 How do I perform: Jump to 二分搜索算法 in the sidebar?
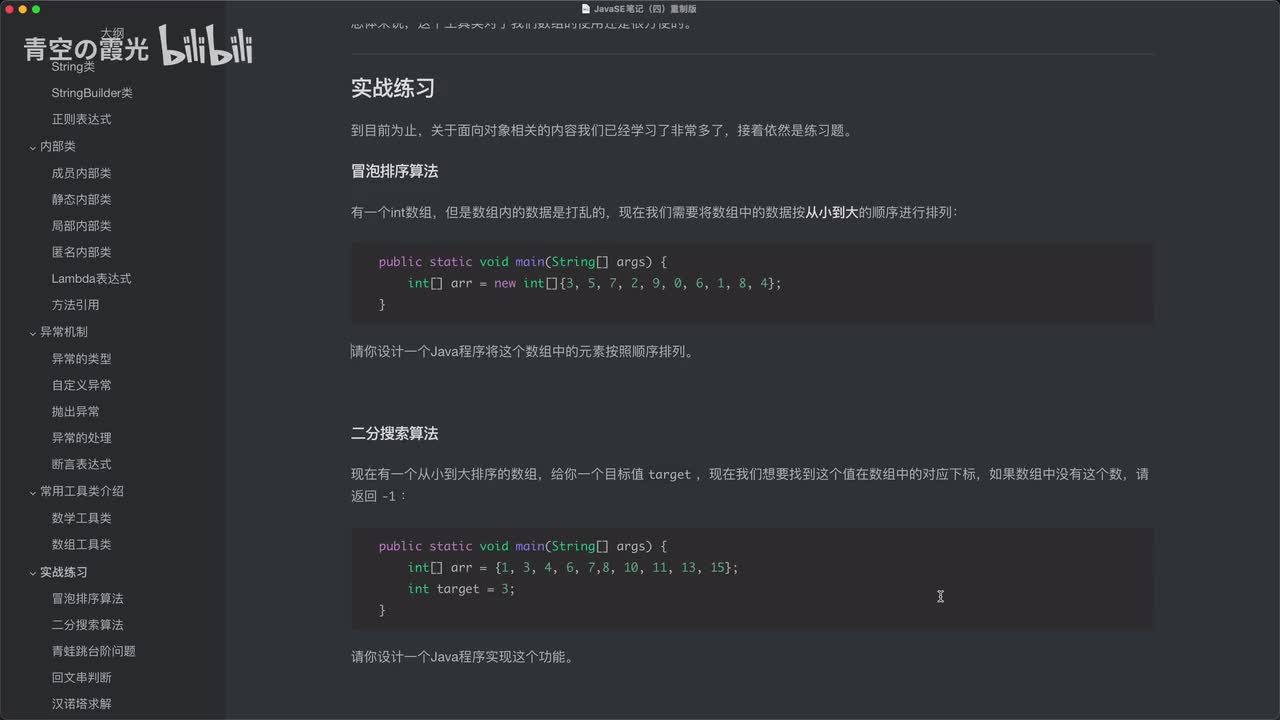(x=87, y=624)
